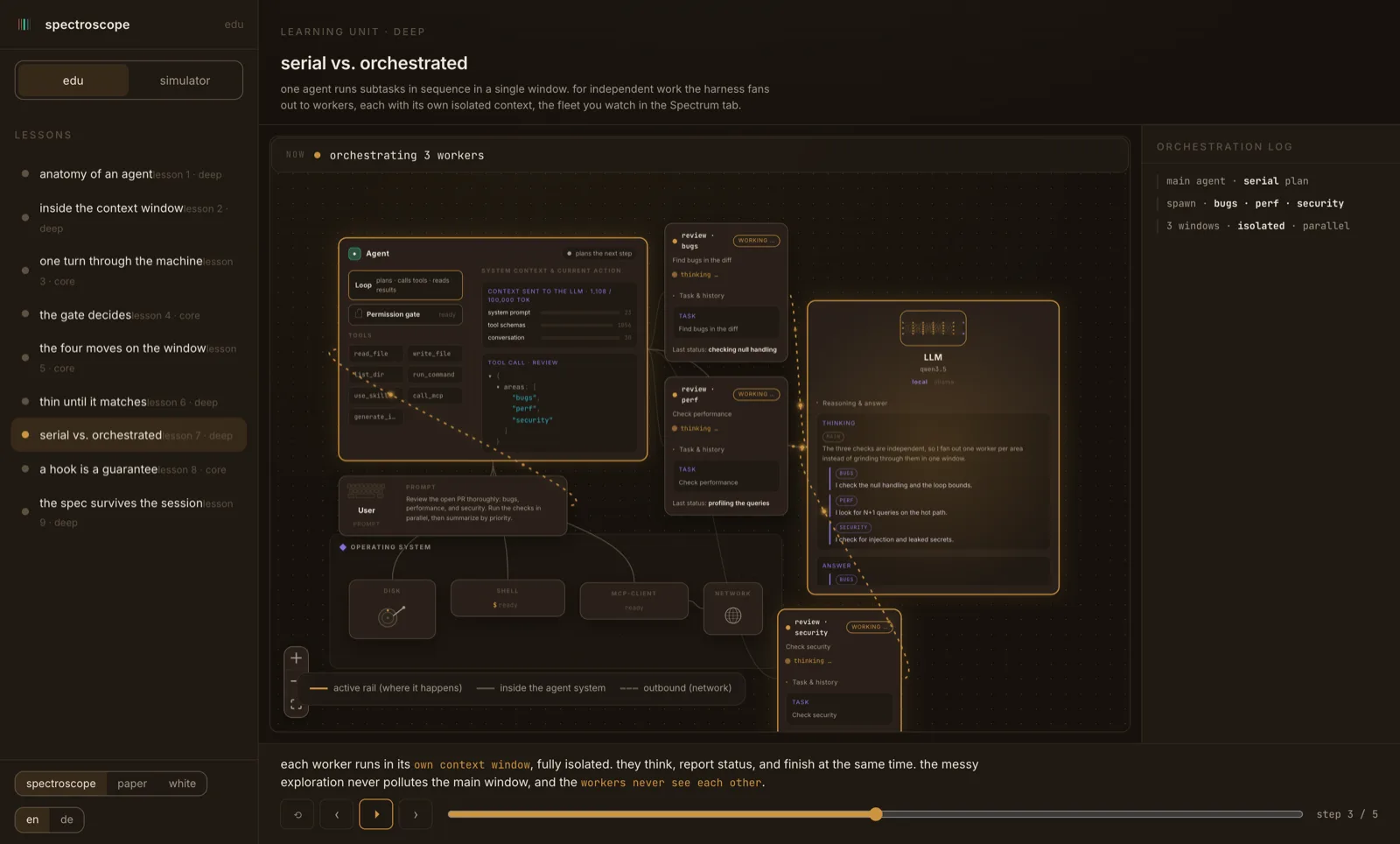This screenshot has height=844, width=1400.
Task: Switch to simulator mode
Action: pyautogui.click(x=185, y=81)
